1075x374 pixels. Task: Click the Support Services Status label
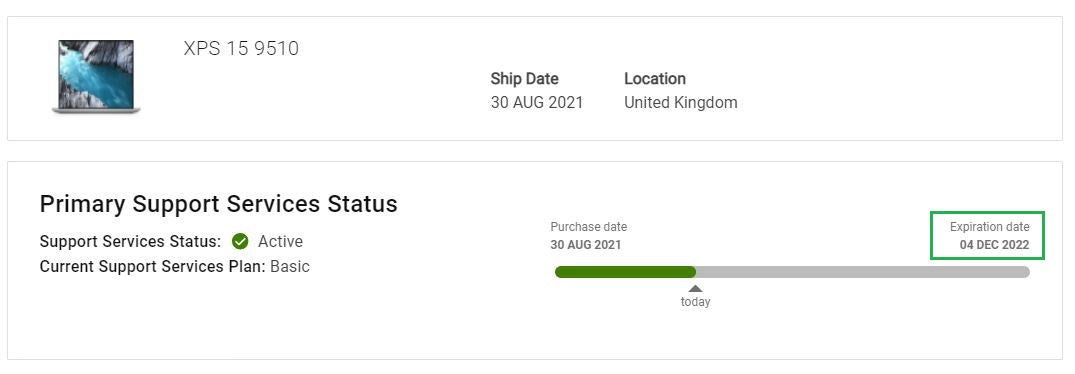pyautogui.click(x=130, y=241)
